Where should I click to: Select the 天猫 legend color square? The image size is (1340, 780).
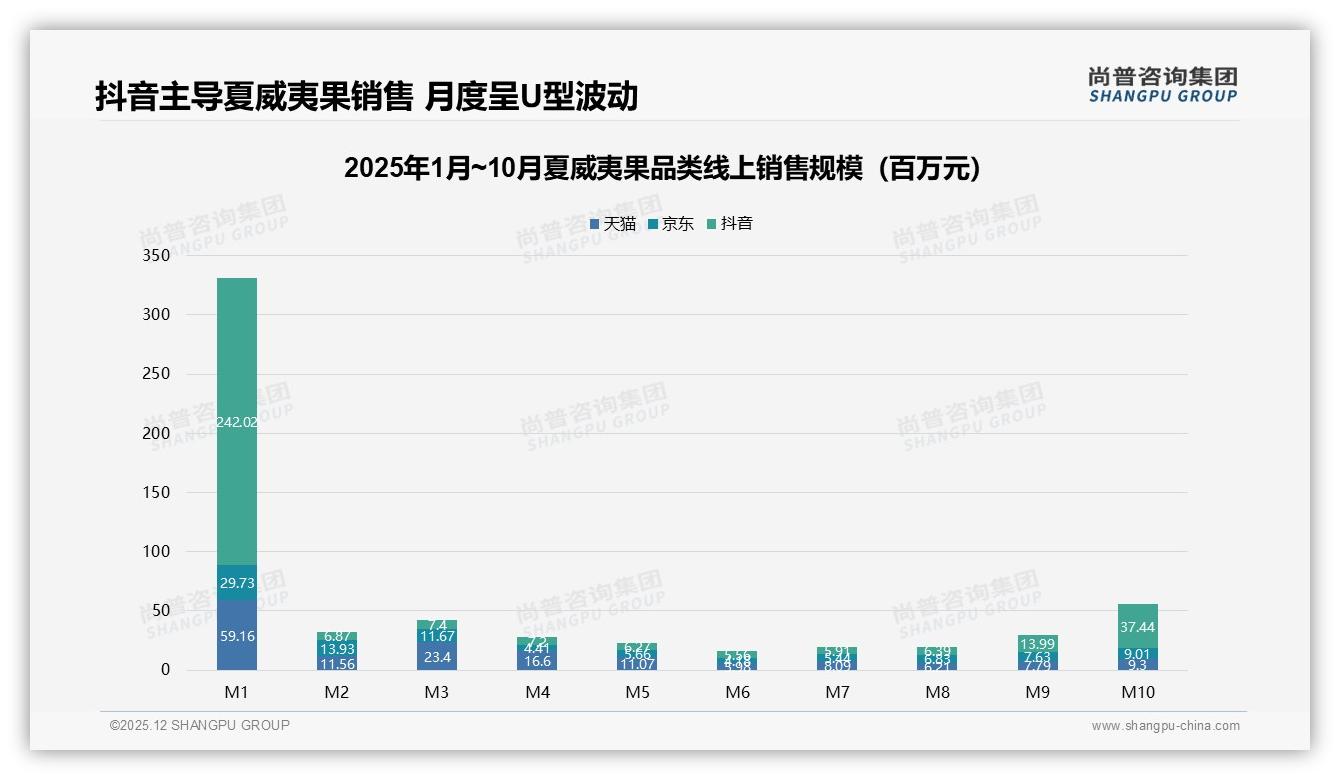[x=594, y=224]
